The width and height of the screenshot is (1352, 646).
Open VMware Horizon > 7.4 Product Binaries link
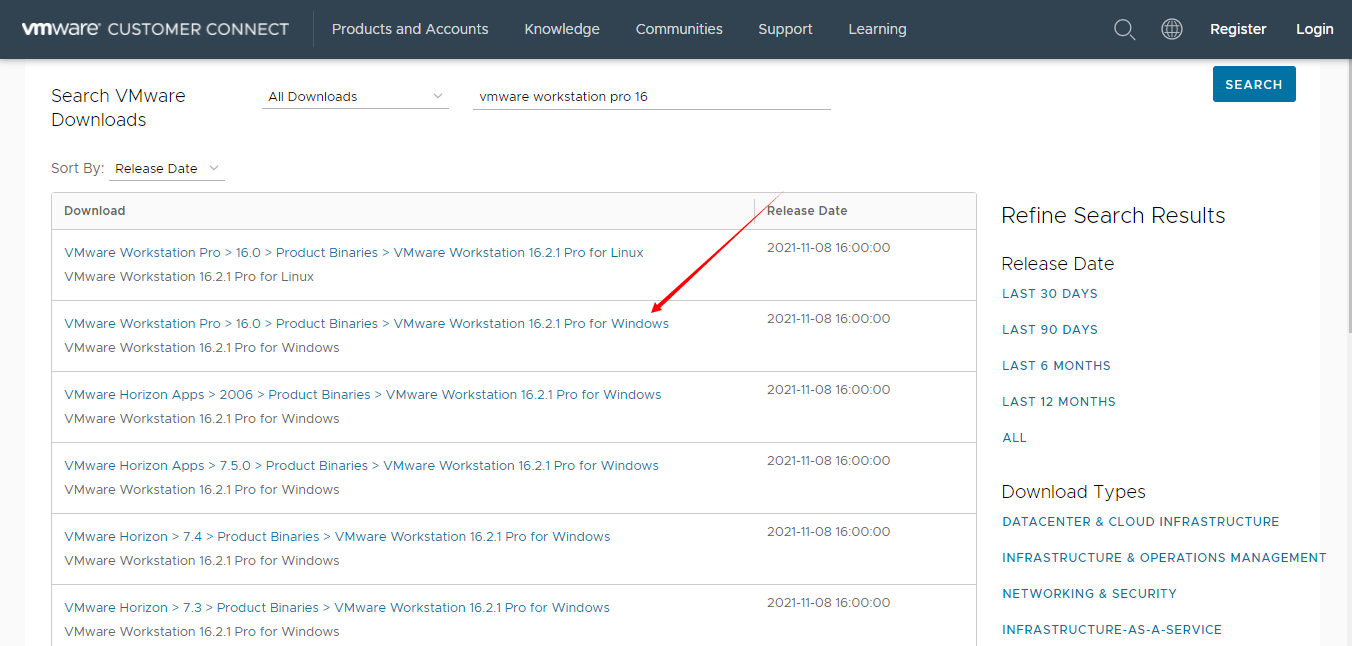tap(337, 537)
